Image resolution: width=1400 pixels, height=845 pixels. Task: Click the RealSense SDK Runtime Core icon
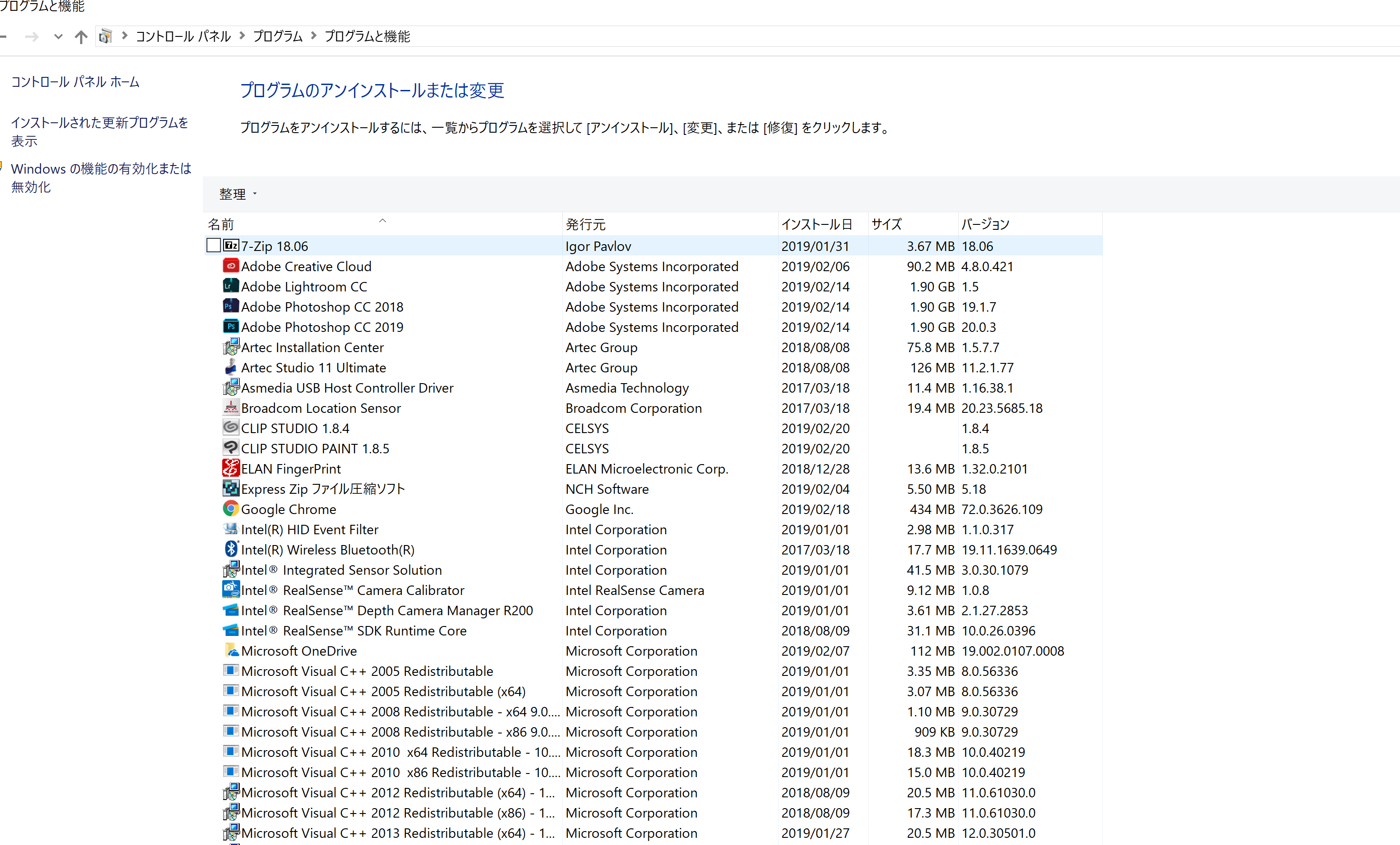[231, 630]
